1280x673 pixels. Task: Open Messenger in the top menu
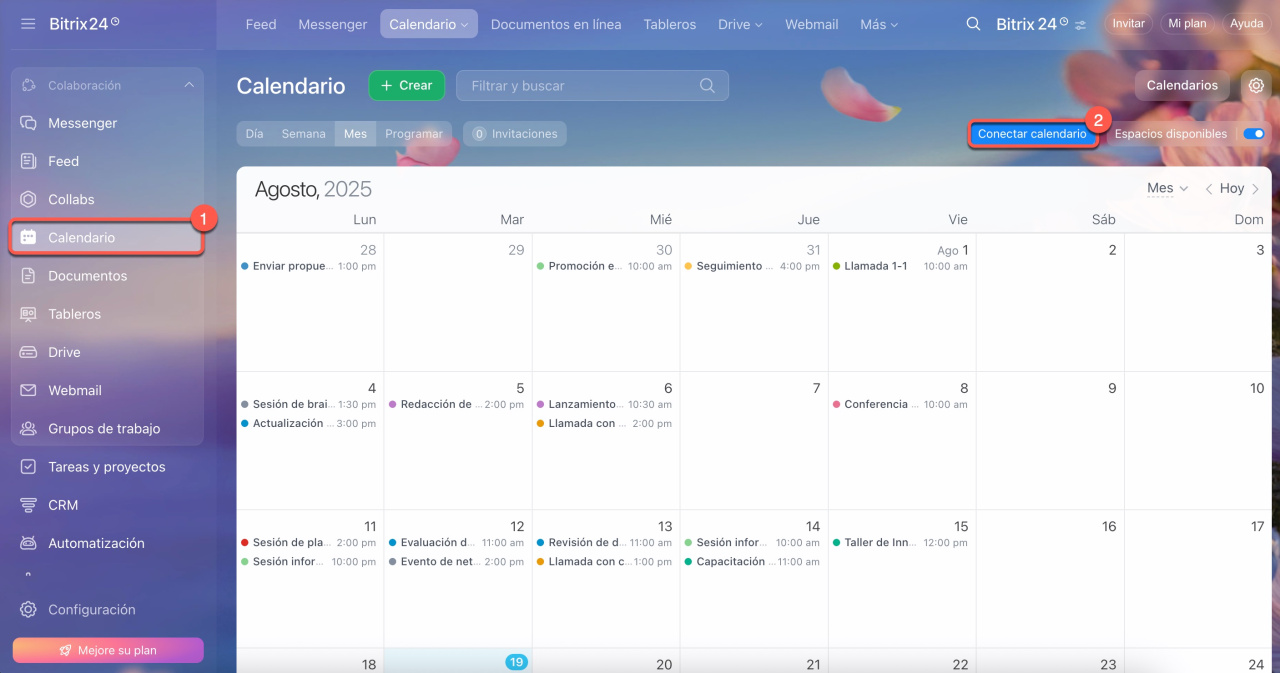pyautogui.click(x=333, y=24)
